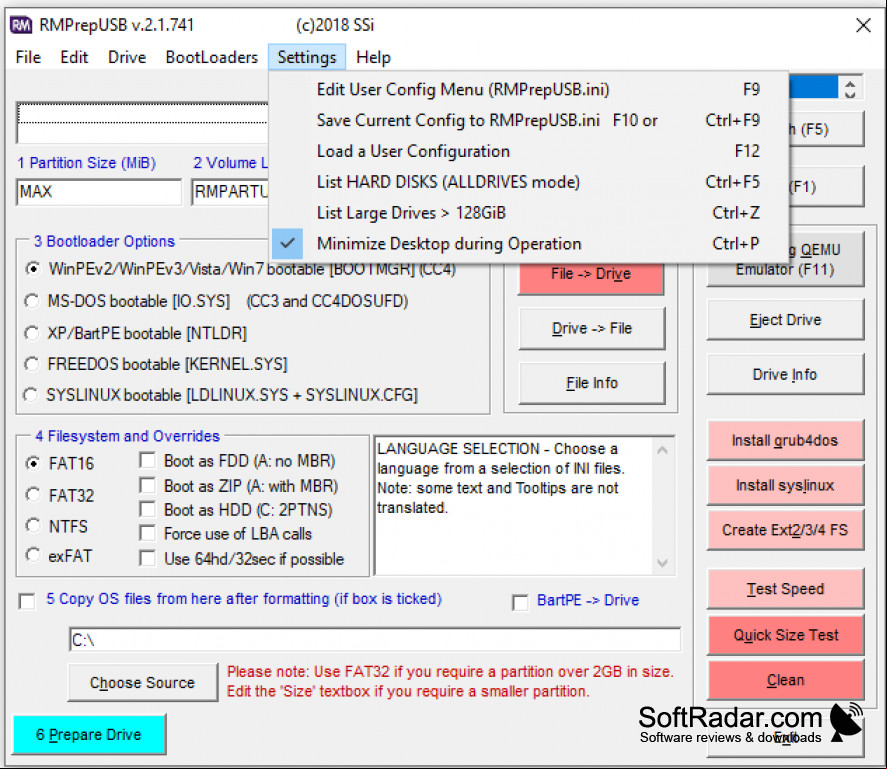Click the Partition Size MAX field
The image size is (887, 769).
point(99,192)
